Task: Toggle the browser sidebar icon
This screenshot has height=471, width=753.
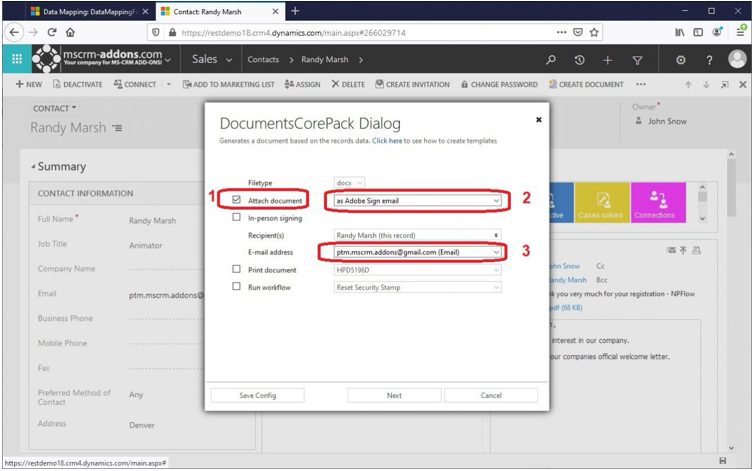Action: coord(698,32)
